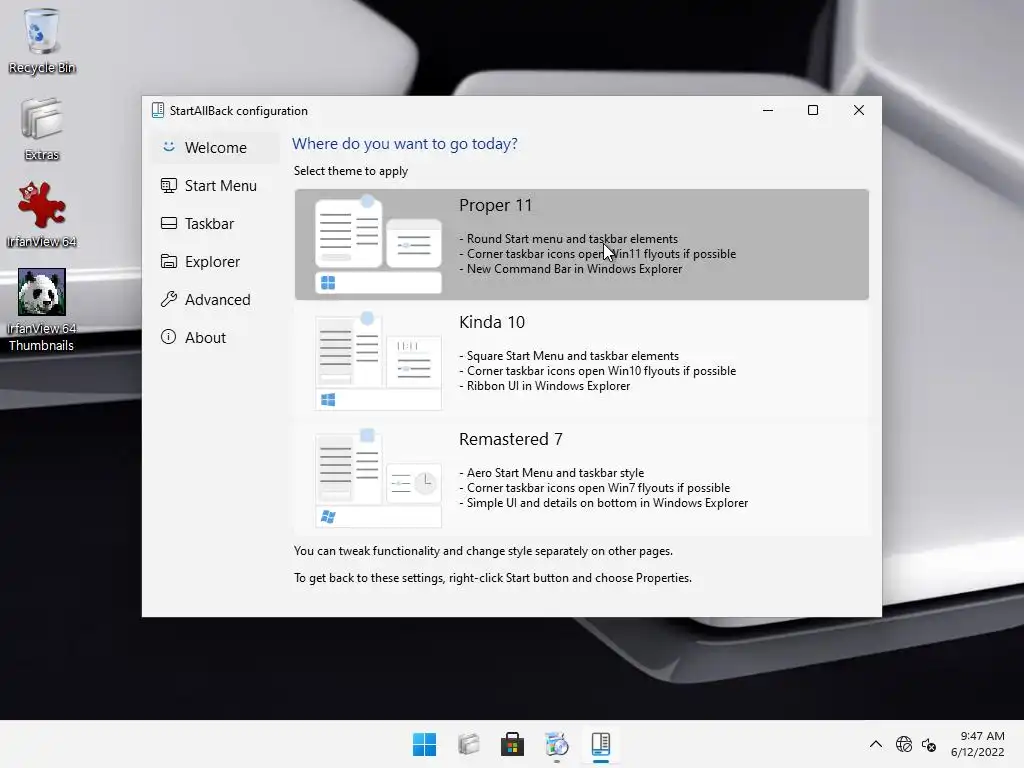Open the clock showing 9:47 AM
The image size is (1024, 768).
coord(978,744)
